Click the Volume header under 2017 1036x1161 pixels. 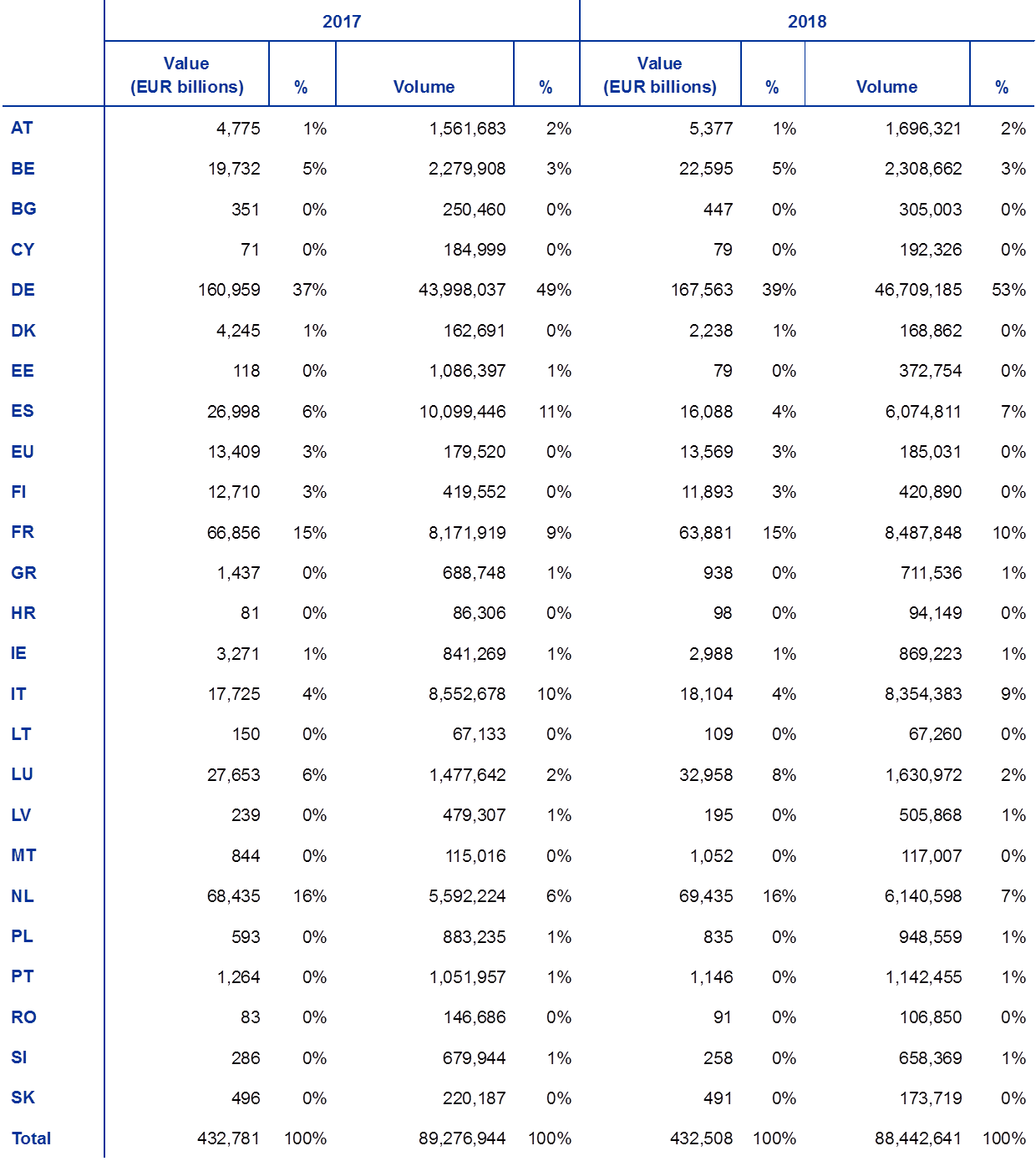point(424,87)
